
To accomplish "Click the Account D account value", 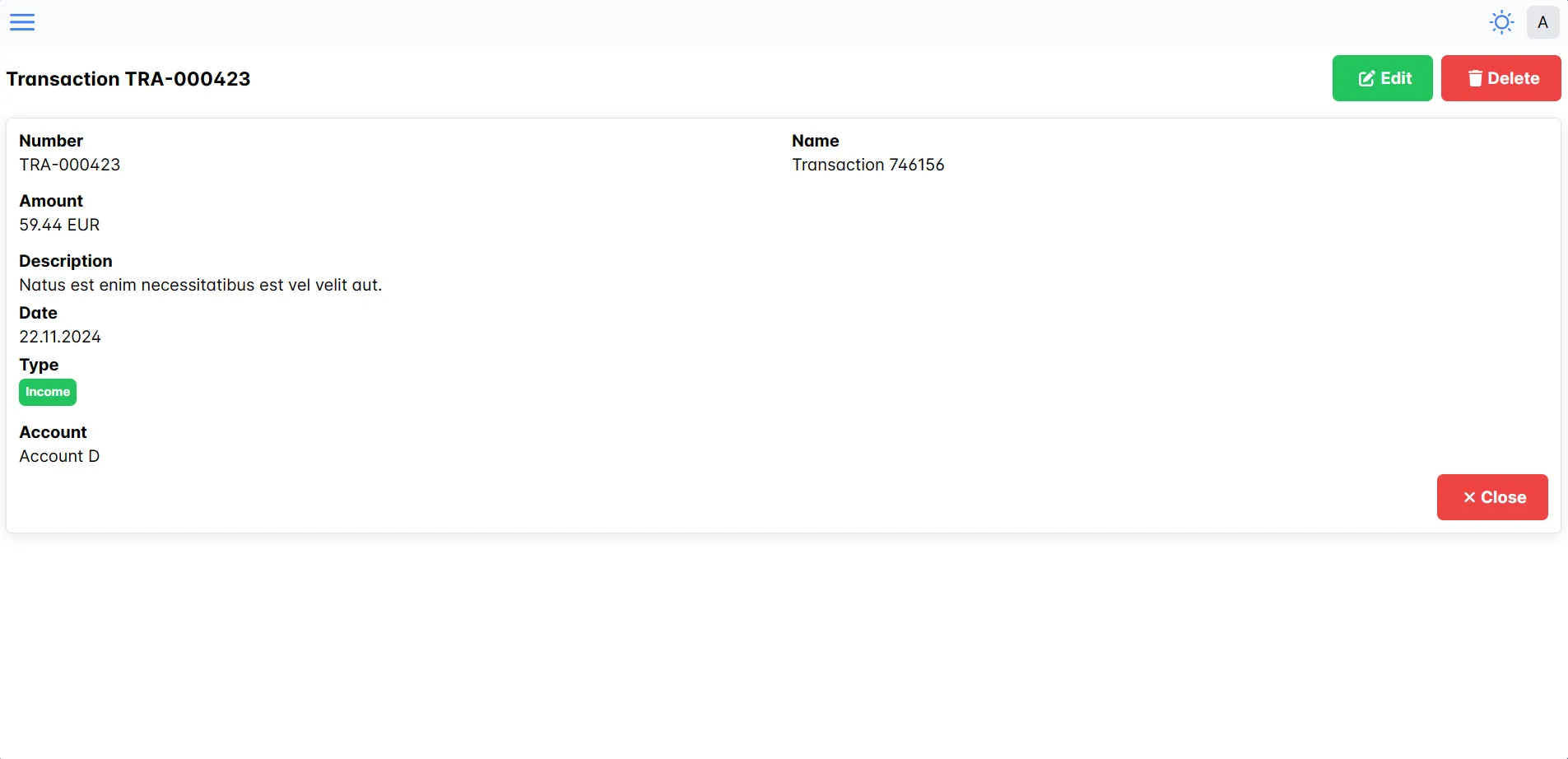I will pos(59,456).
